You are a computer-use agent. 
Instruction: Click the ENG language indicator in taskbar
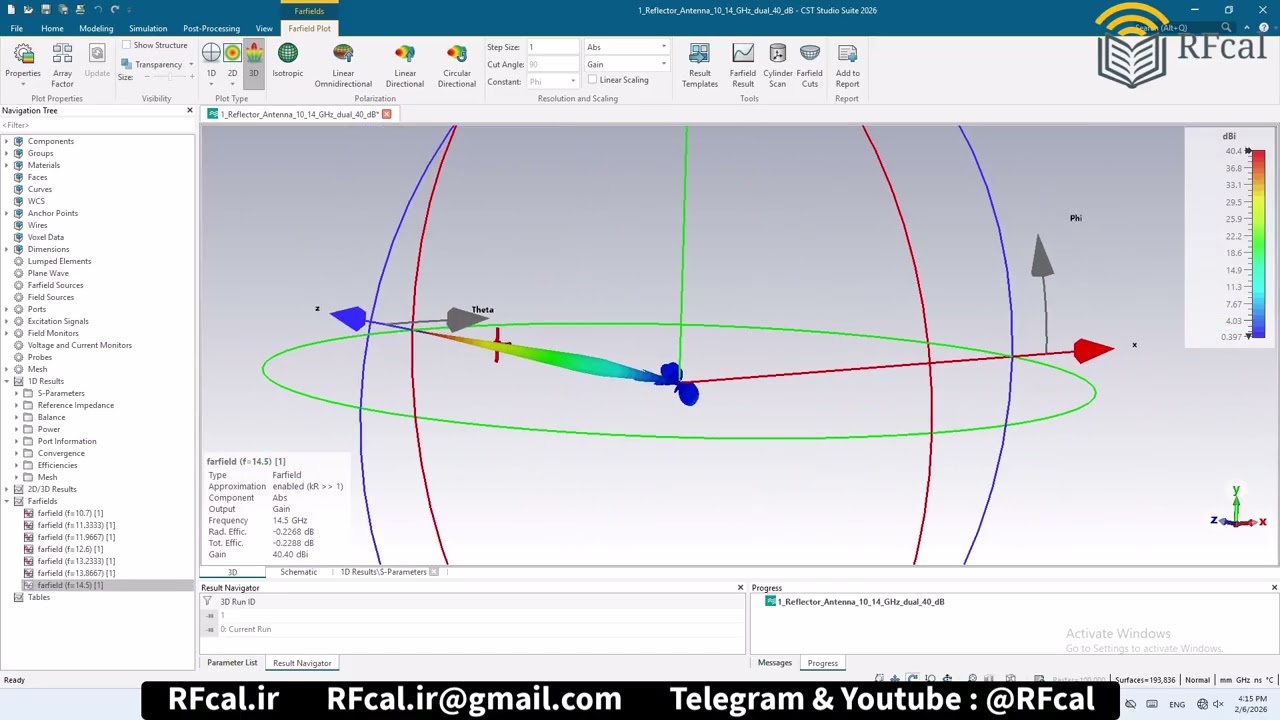point(1177,704)
